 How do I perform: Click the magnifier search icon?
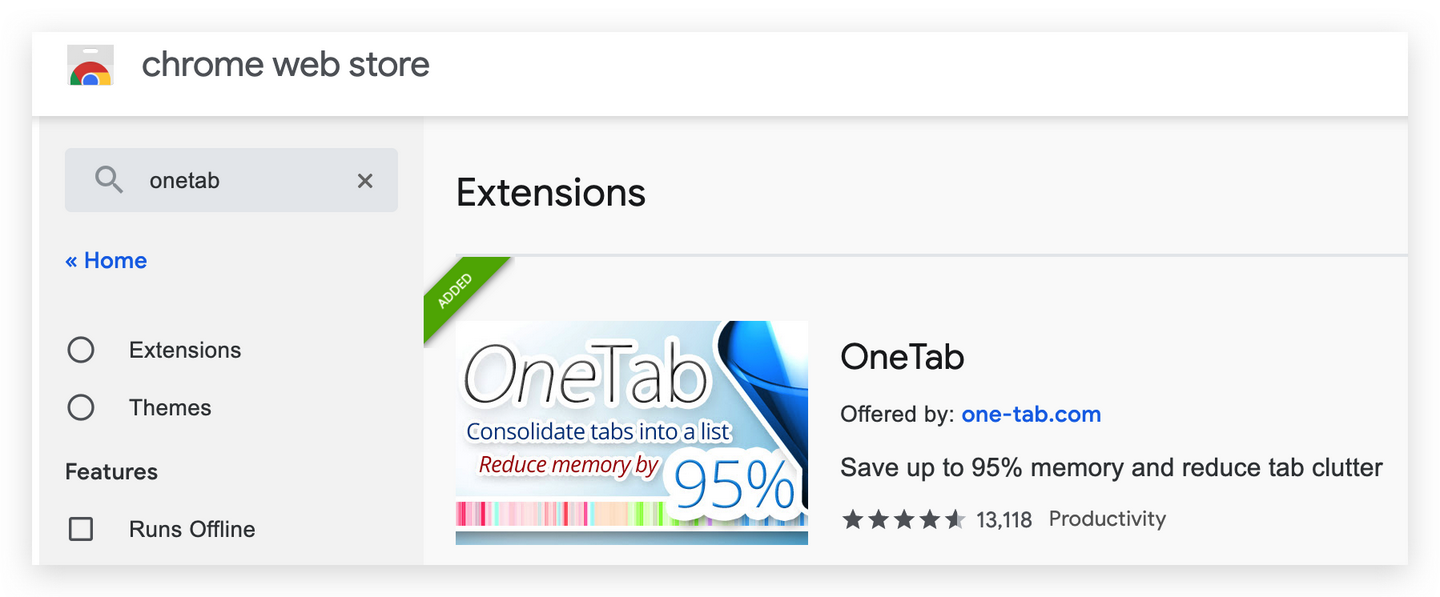(x=108, y=180)
